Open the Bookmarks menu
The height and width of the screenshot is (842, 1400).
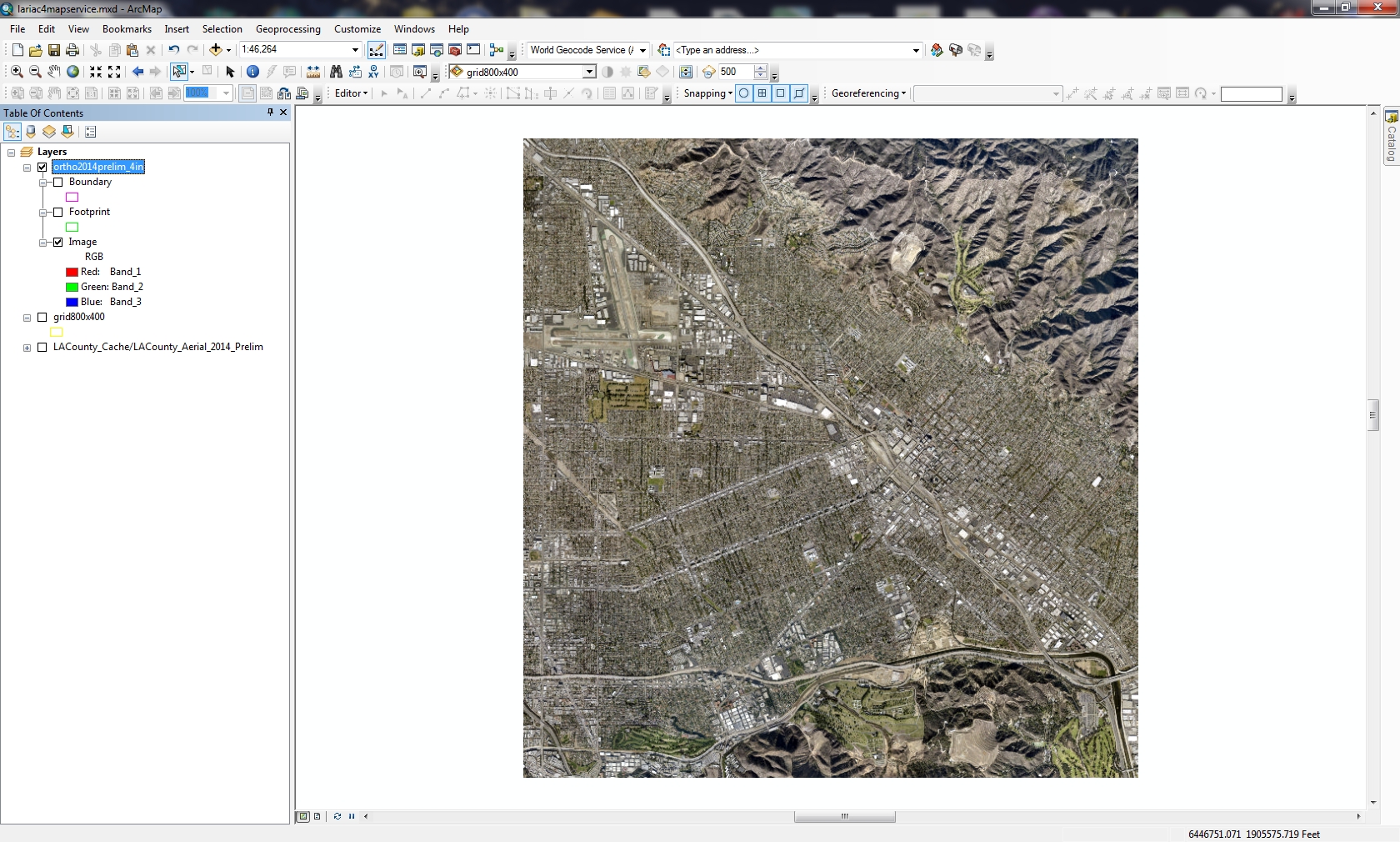[x=127, y=29]
